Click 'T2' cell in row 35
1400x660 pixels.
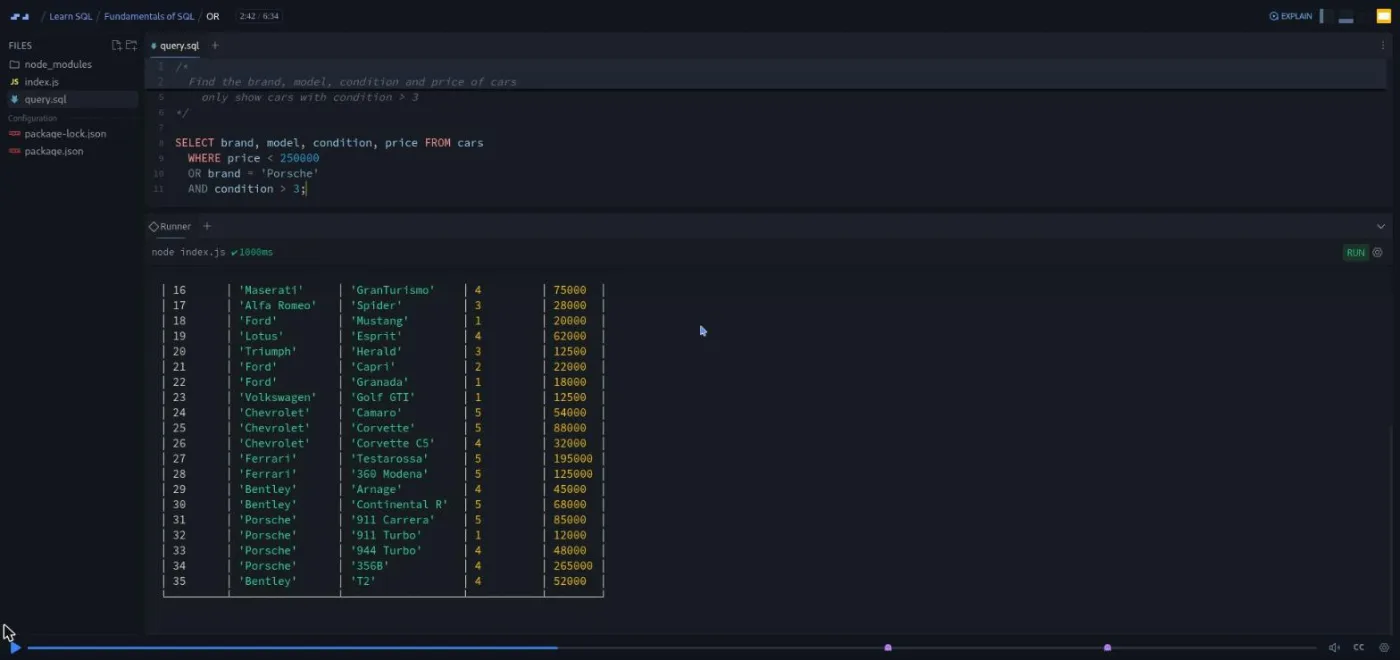363,581
